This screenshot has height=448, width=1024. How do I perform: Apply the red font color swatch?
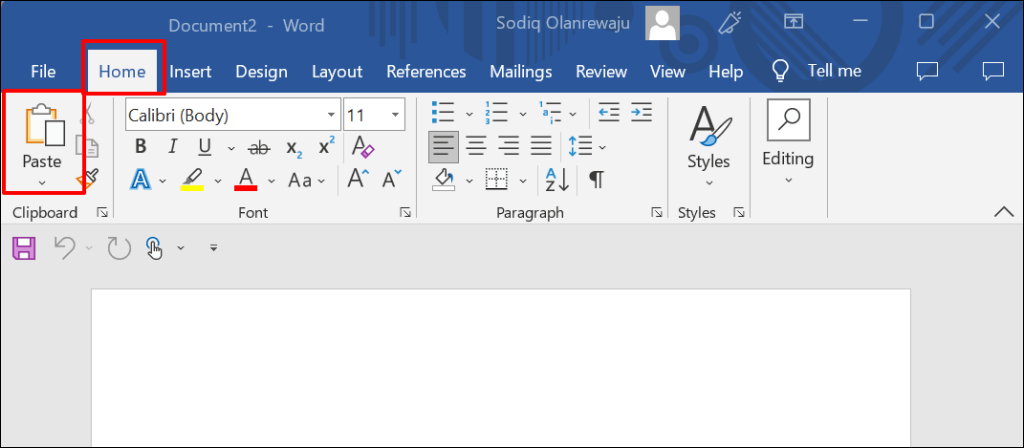pyautogui.click(x=246, y=180)
